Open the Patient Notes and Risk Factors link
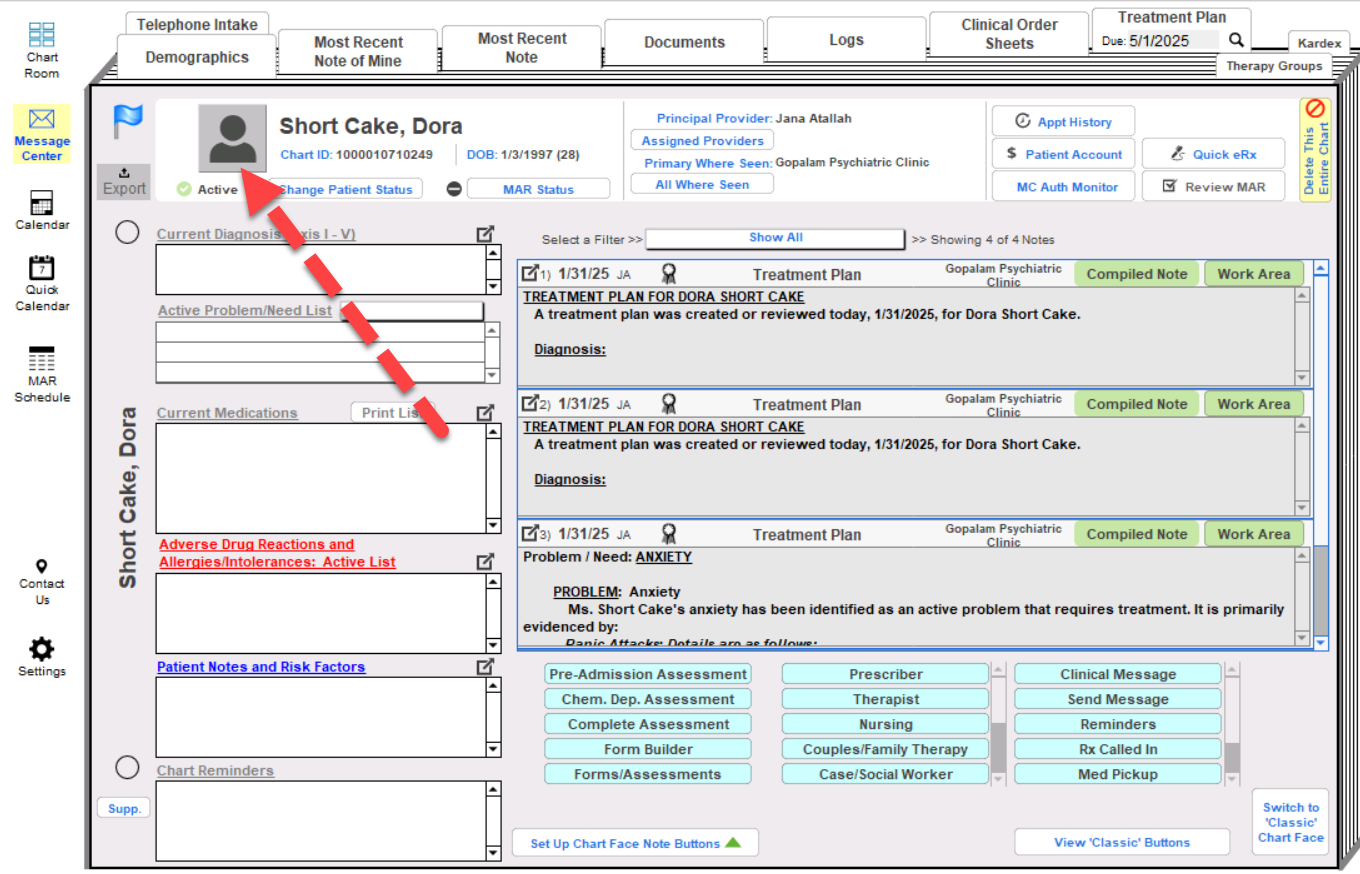 tap(261, 667)
